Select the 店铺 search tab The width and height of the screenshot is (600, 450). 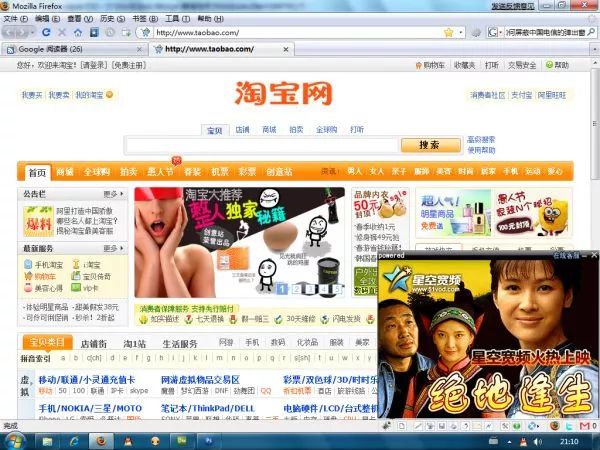tap(242, 130)
